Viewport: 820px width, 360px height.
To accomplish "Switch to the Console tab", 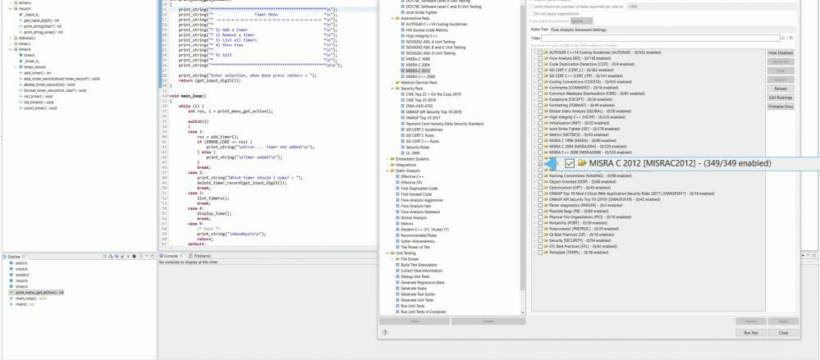I will 171,256.
